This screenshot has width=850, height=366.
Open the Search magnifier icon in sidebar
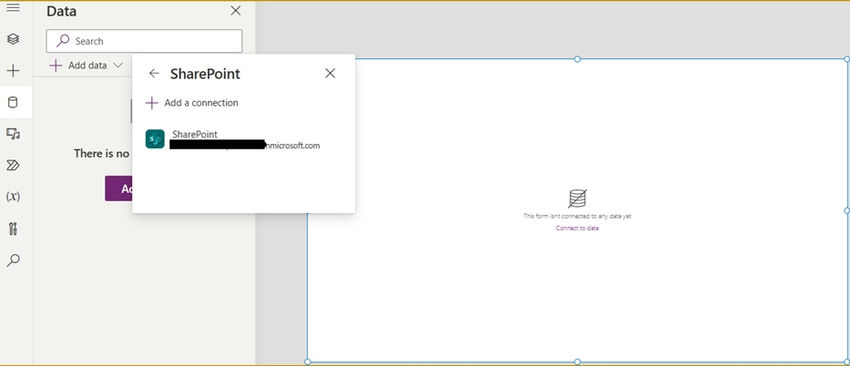13,260
